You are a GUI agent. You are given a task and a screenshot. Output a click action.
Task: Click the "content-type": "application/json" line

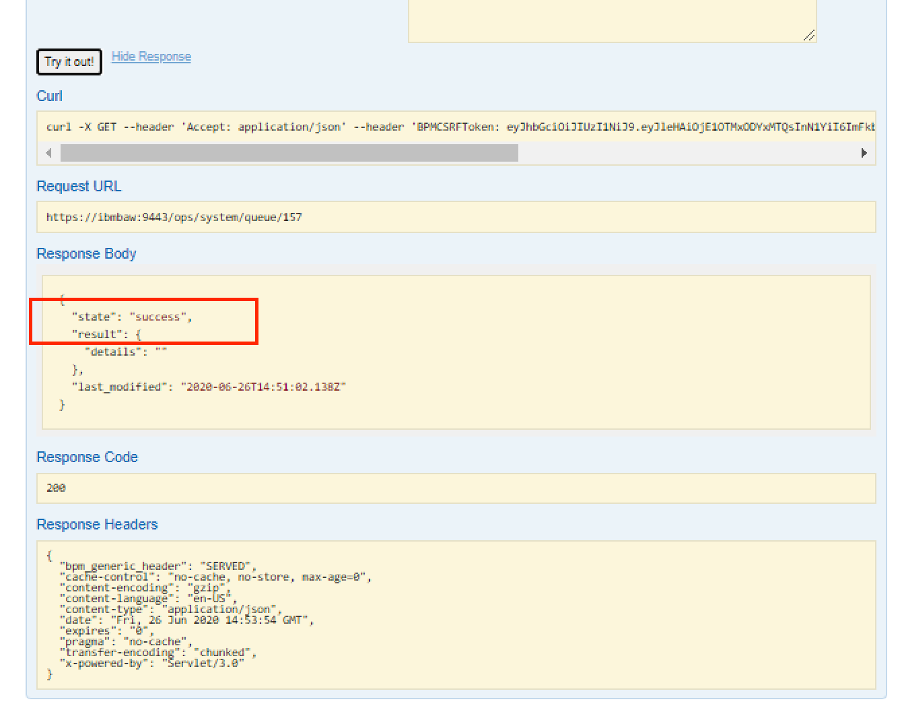click(x=171, y=609)
